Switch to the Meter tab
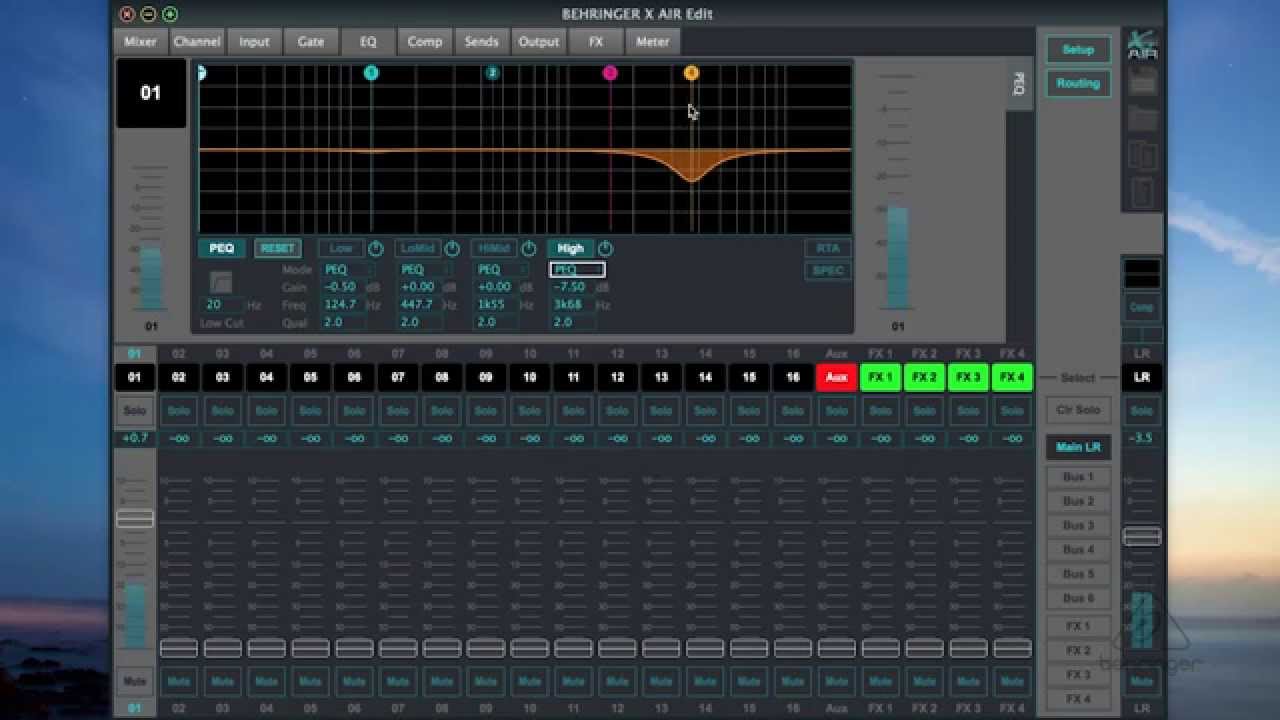 point(653,41)
